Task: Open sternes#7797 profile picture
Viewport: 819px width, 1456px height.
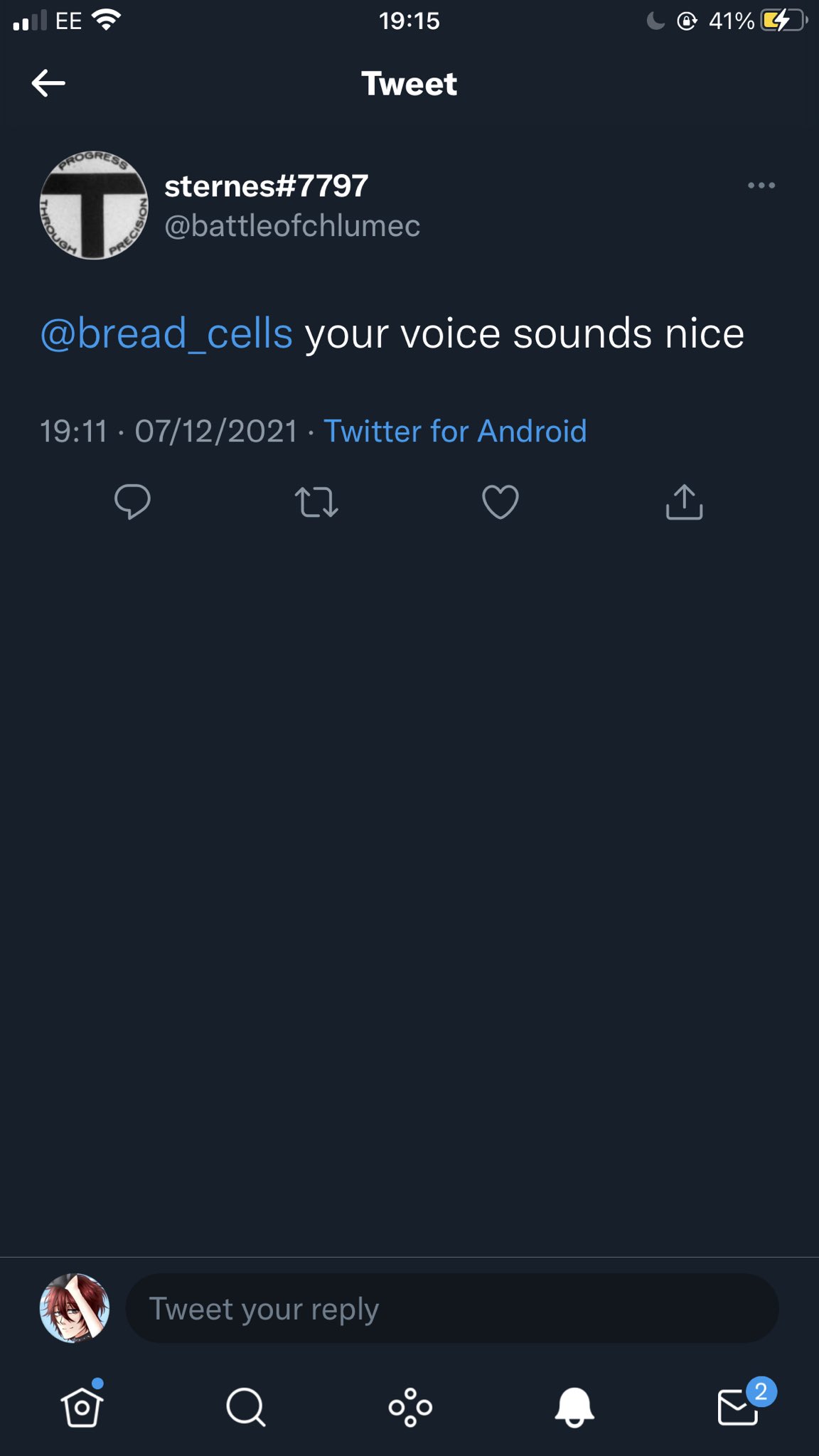Action: click(x=94, y=205)
